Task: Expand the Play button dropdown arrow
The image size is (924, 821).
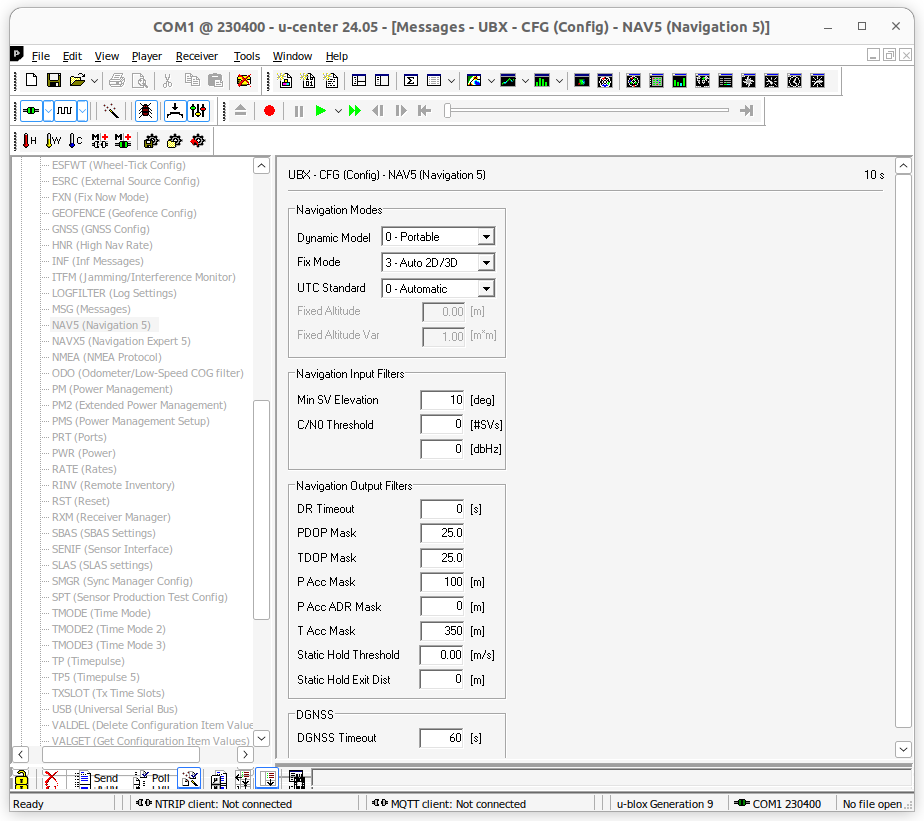Action: coord(338,111)
